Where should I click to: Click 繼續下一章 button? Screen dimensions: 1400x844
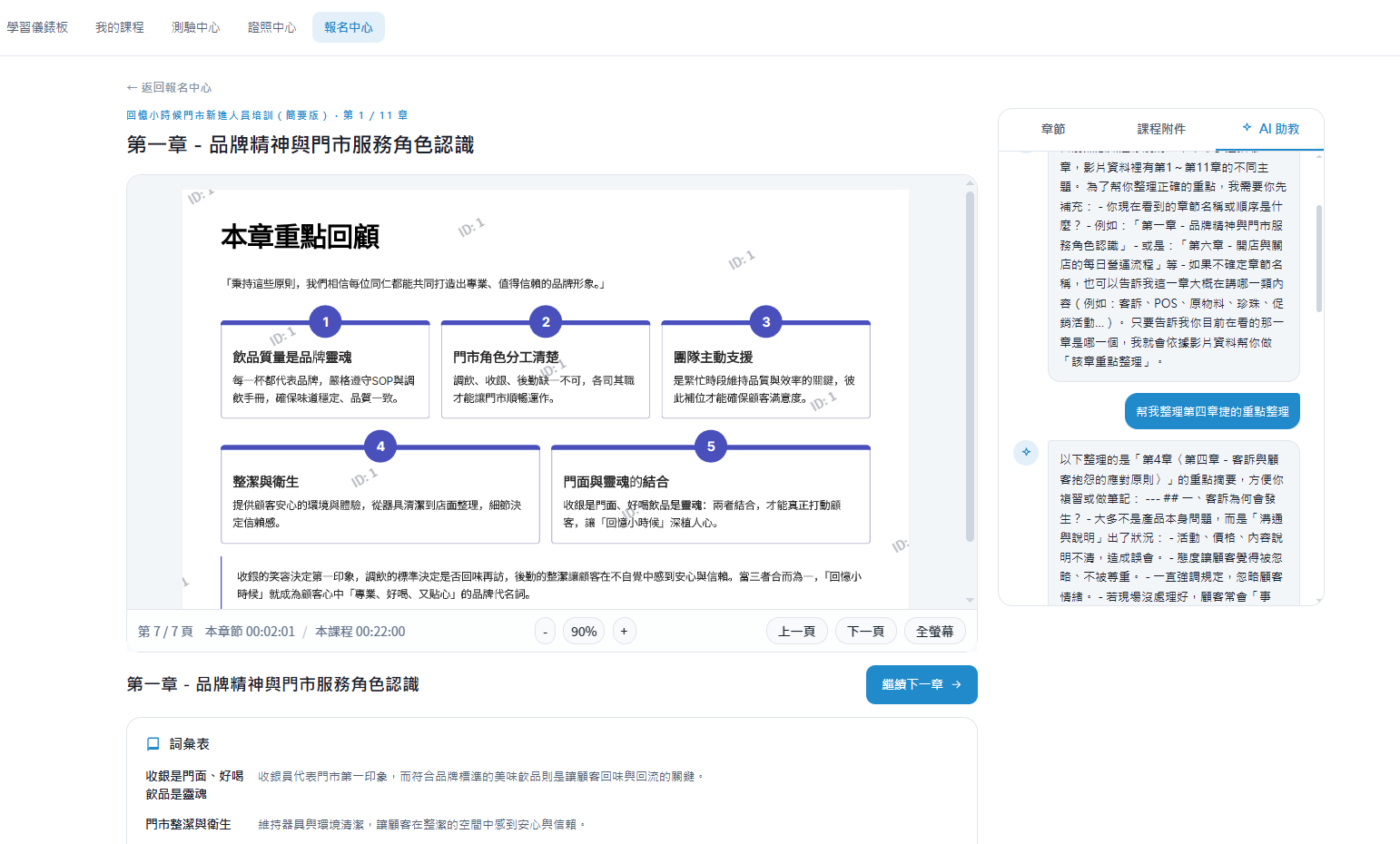[922, 684]
